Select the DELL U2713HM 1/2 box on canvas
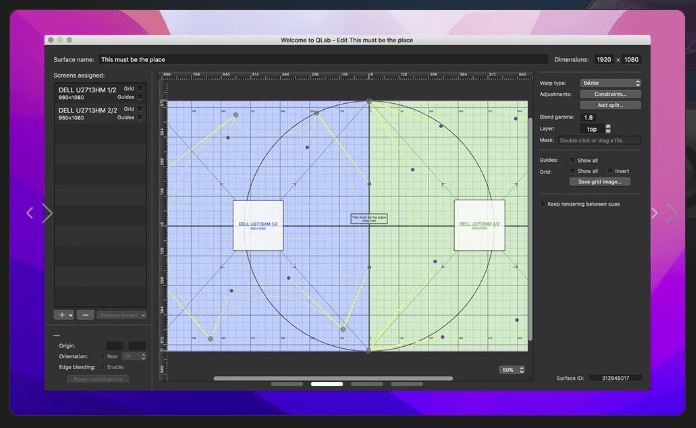Viewport: 696px width, 428px height. click(258, 226)
